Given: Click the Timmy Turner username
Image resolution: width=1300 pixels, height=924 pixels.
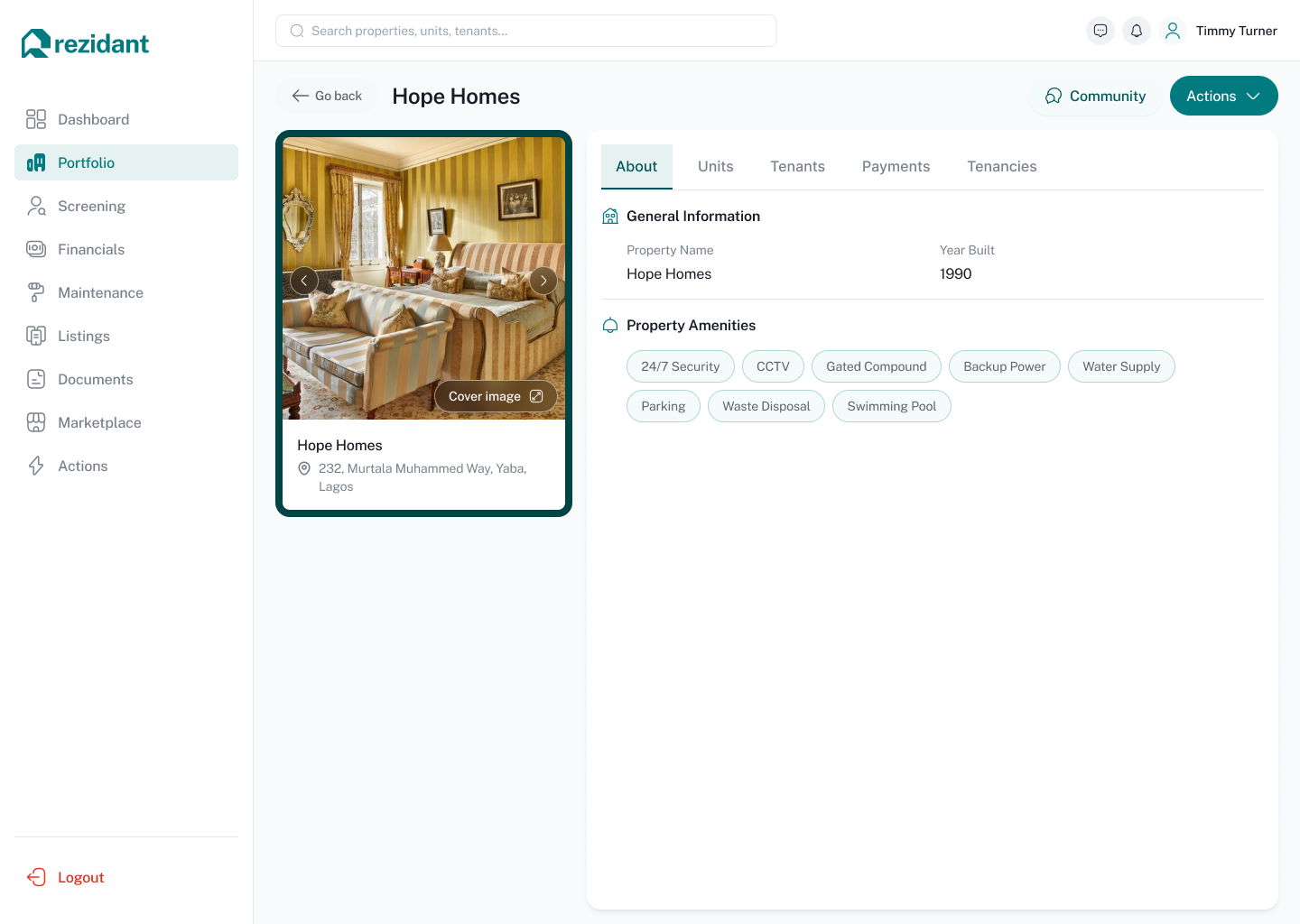Looking at the screenshot, I should click(x=1237, y=31).
